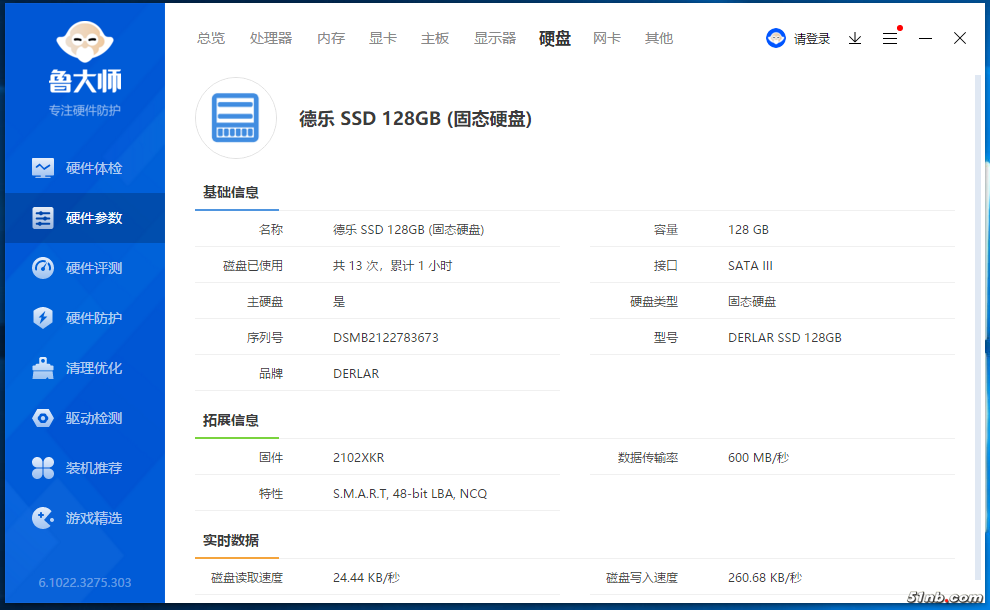The width and height of the screenshot is (990, 610).
Task: Click the 清理优化 broom icon
Action: pos(43,368)
